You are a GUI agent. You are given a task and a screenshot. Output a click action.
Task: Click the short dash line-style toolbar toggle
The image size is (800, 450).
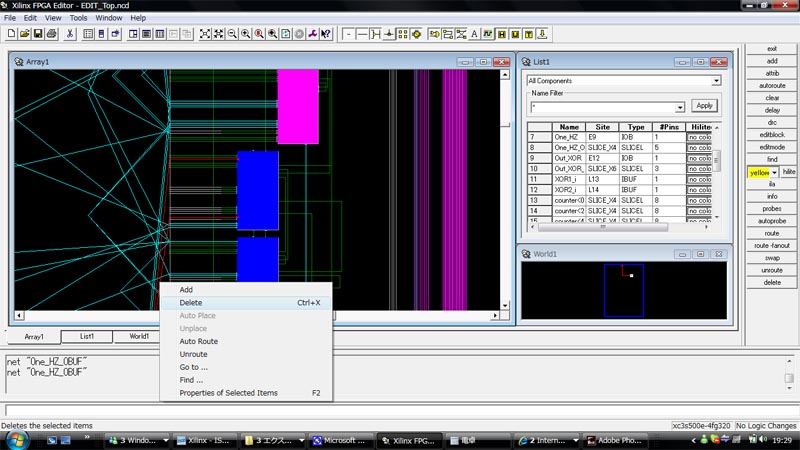[x=348, y=34]
